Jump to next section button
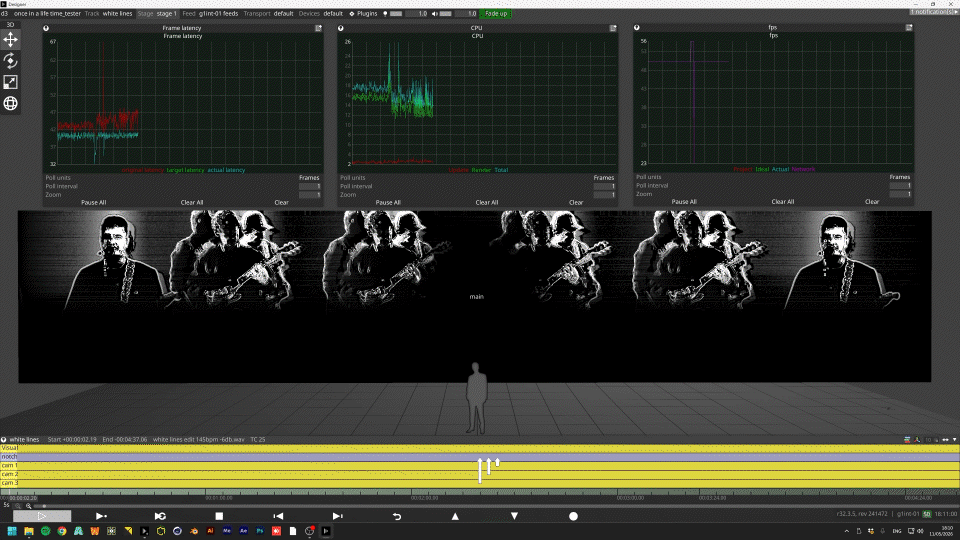Image resolution: width=960 pixels, height=540 pixels. [337, 516]
